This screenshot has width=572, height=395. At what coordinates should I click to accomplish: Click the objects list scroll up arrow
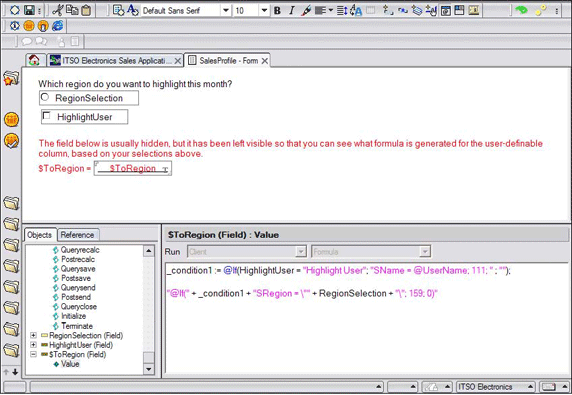(x=148, y=251)
